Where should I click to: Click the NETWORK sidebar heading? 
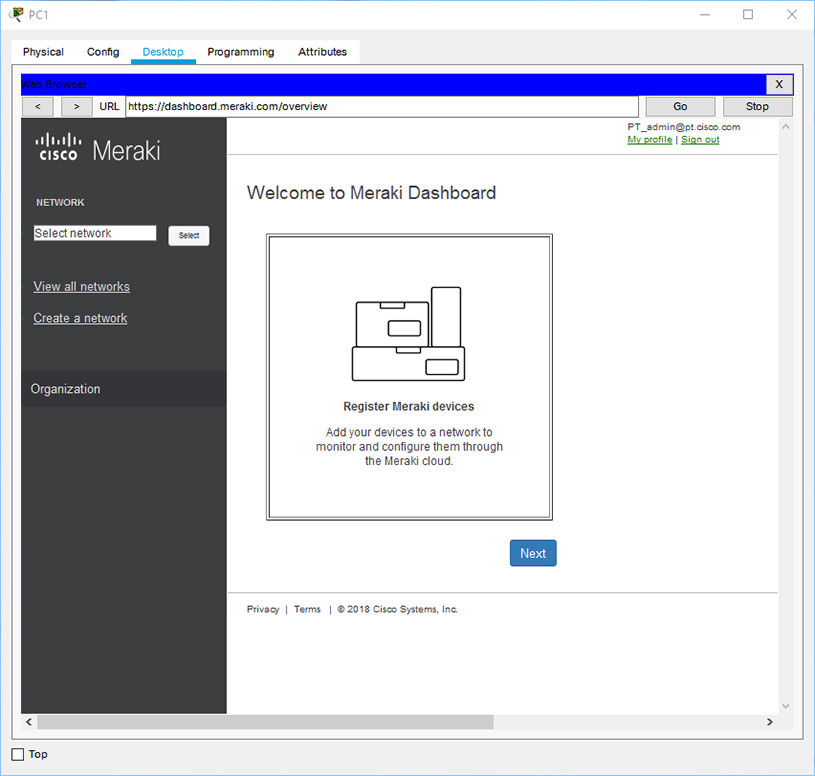(x=60, y=203)
